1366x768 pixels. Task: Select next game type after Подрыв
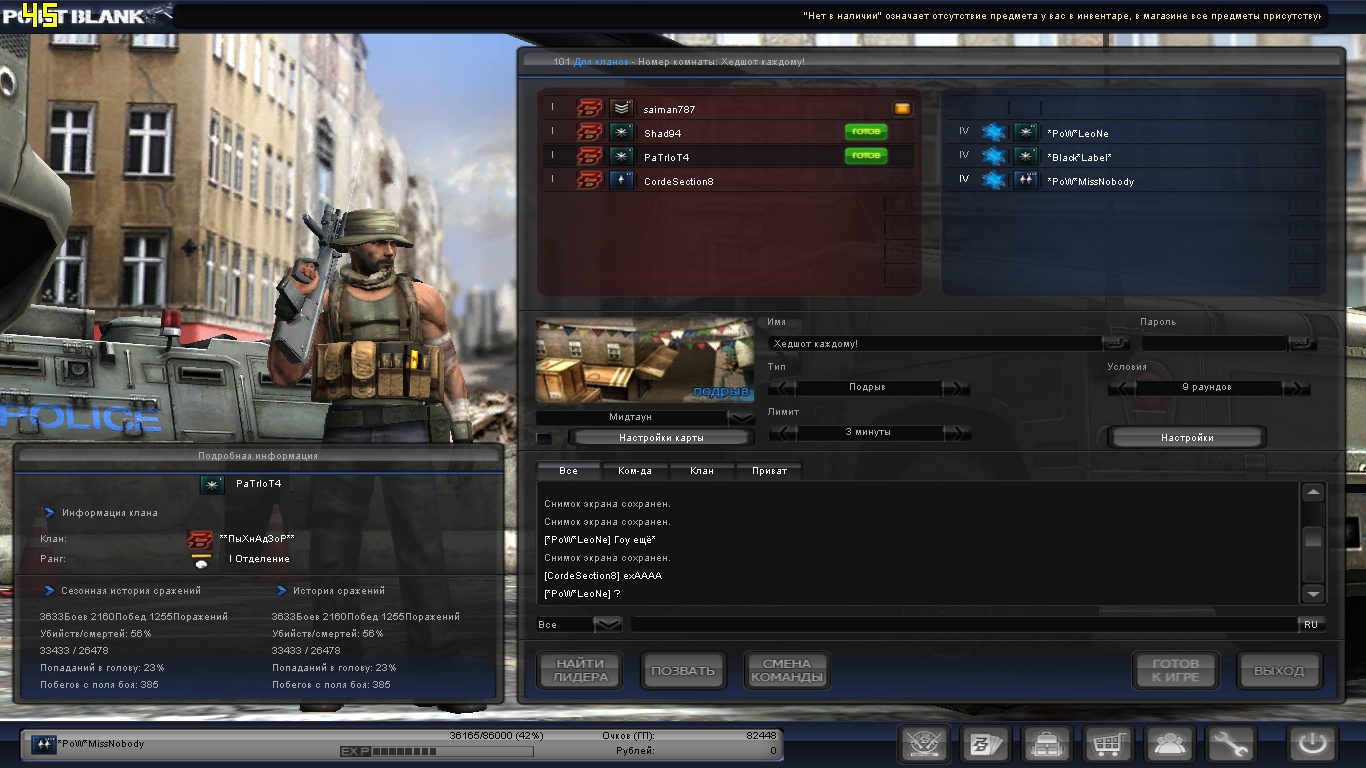pyautogui.click(x=956, y=388)
